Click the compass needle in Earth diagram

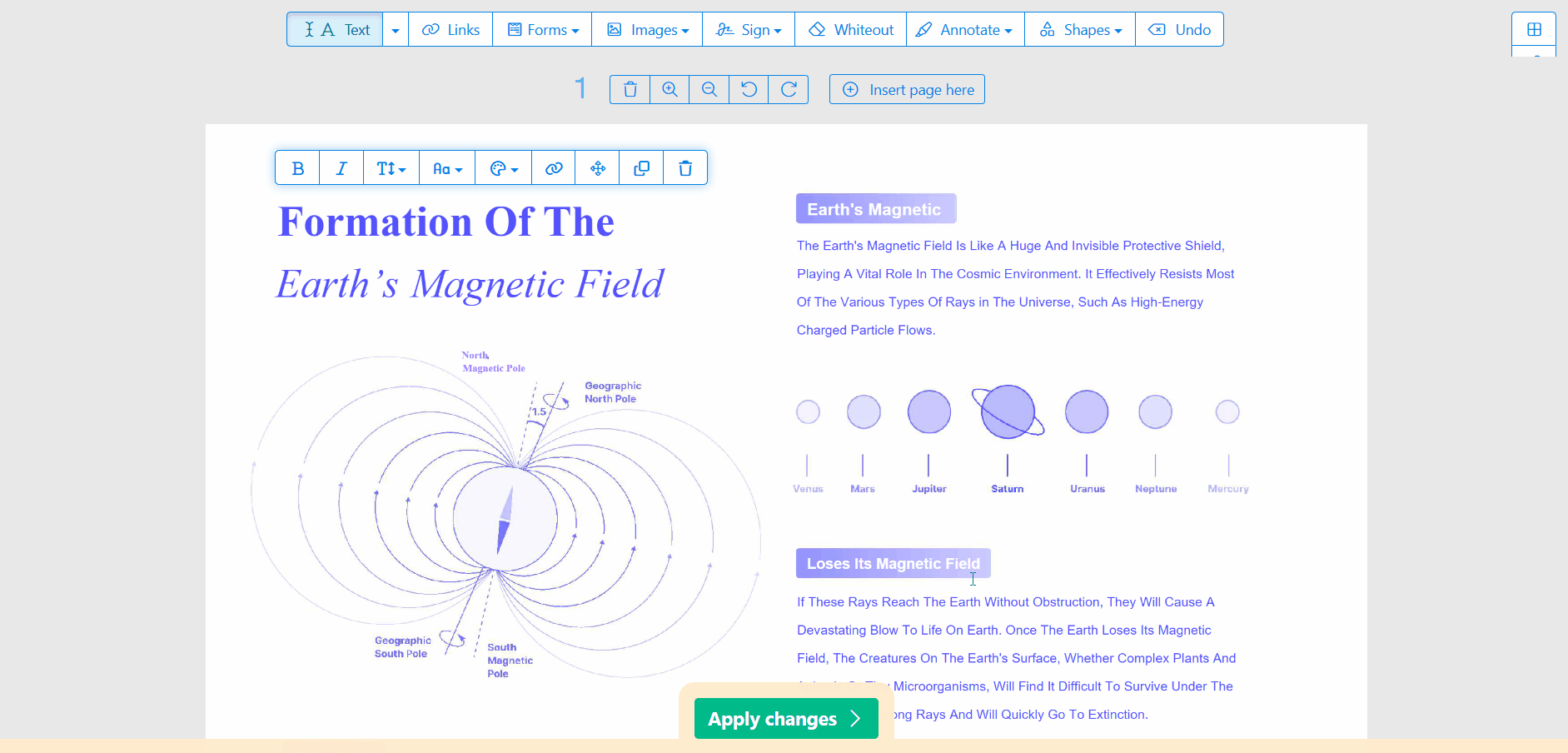(505, 519)
